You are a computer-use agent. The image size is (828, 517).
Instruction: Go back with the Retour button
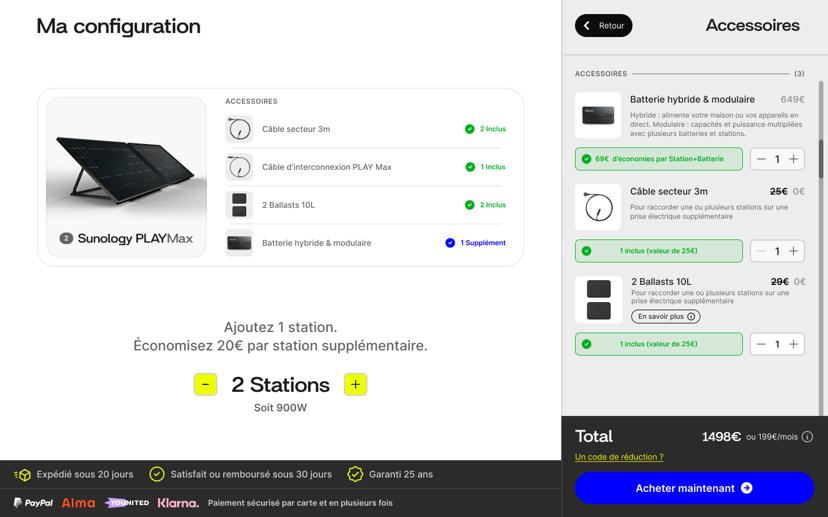[x=603, y=25]
